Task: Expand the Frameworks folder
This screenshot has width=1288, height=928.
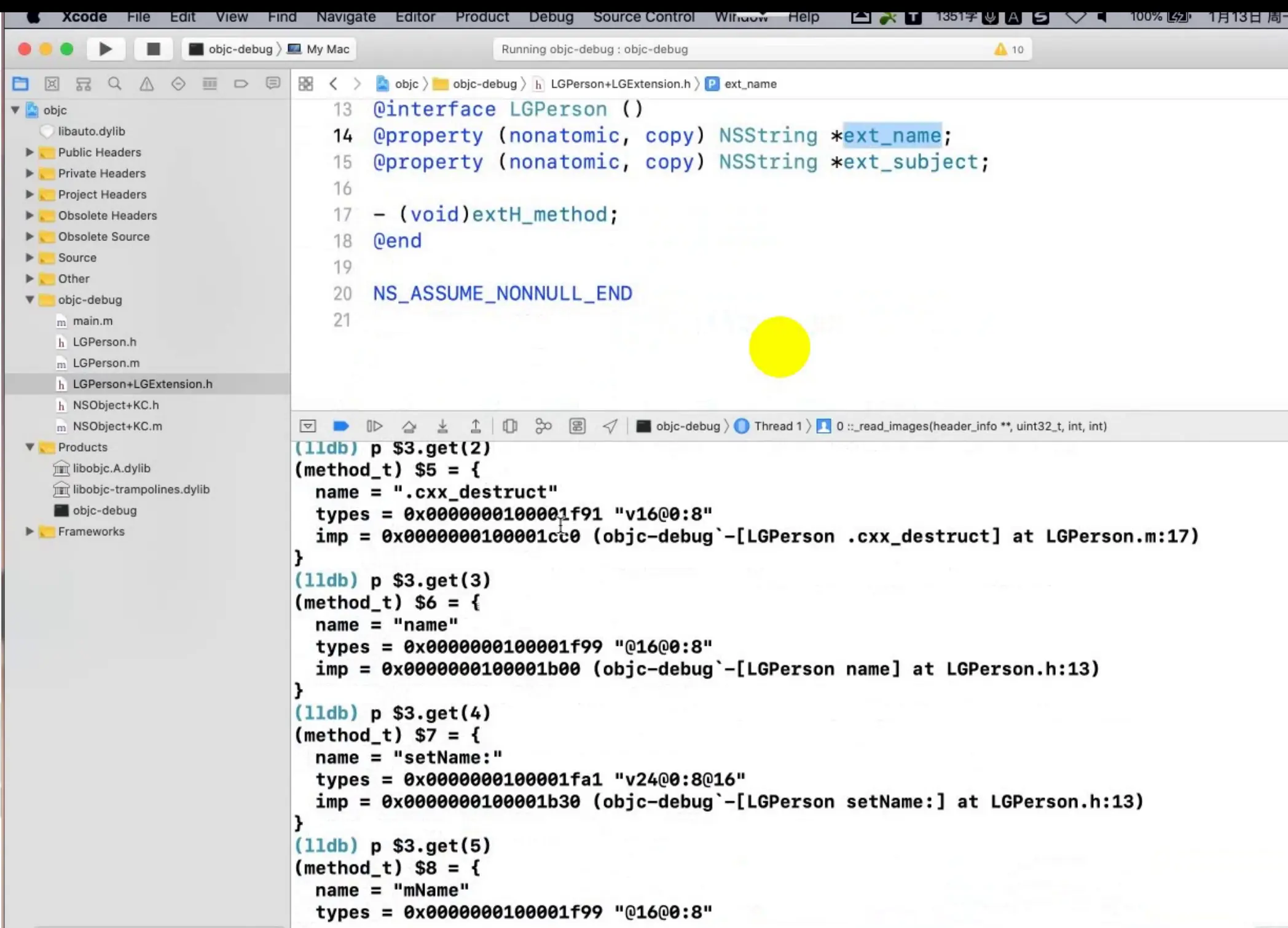Action: (29, 532)
